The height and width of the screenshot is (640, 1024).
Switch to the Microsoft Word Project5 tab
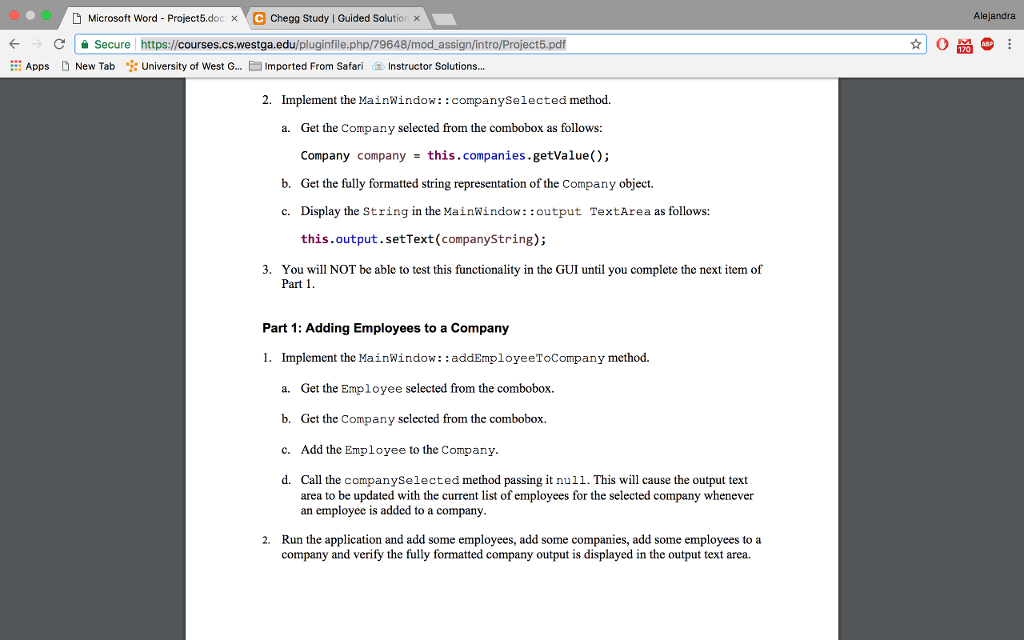pyautogui.click(x=150, y=17)
